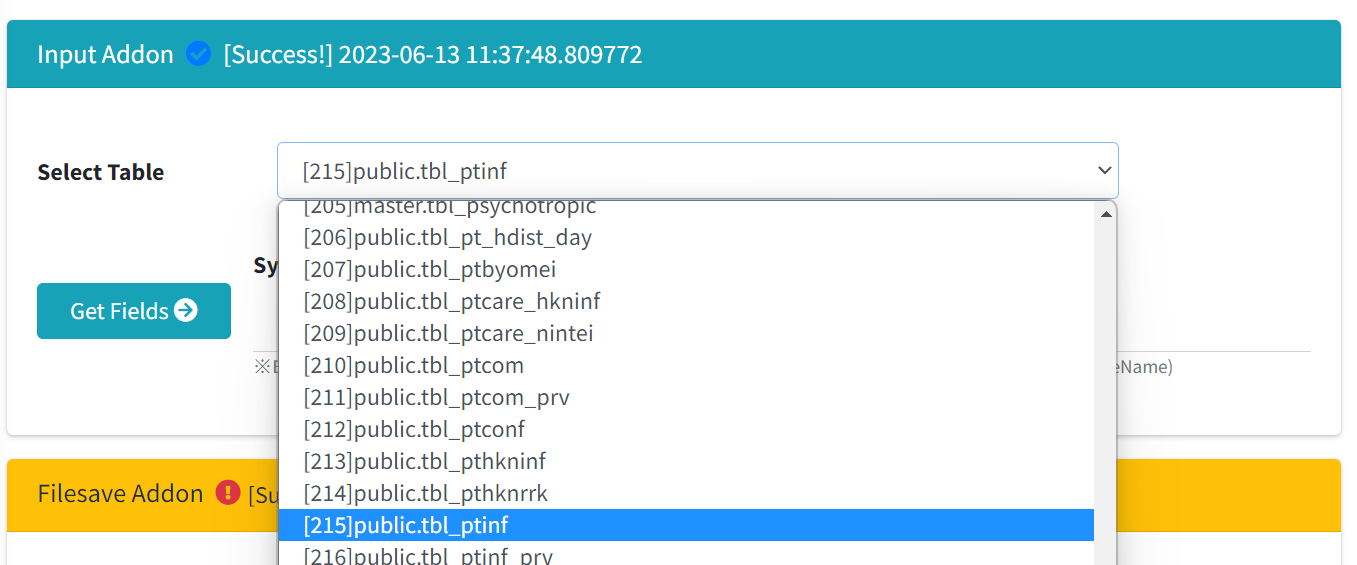This screenshot has width=1357, height=565.
Task: Click the blue success checkmark icon
Action: [199, 54]
